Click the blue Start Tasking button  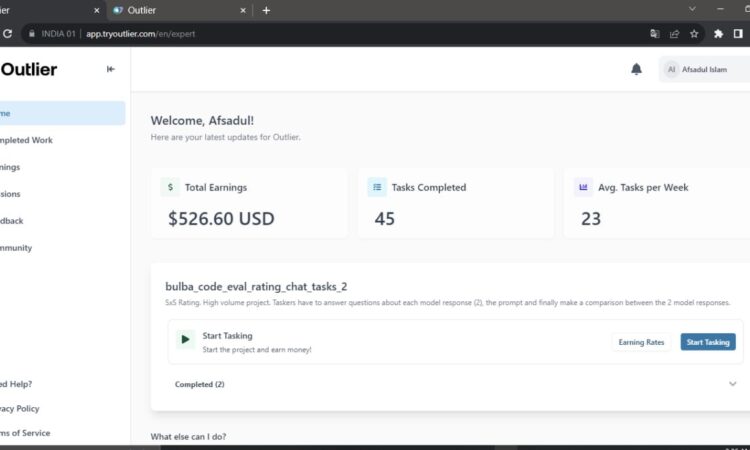click(708, 342)
